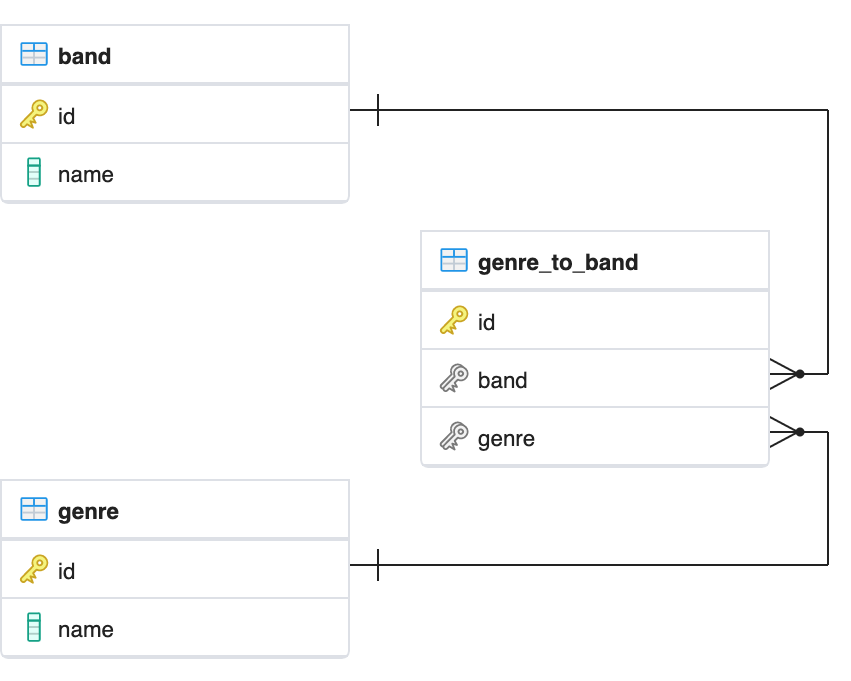
Task: Select the band table header
Action: click(x=175, y=54)
